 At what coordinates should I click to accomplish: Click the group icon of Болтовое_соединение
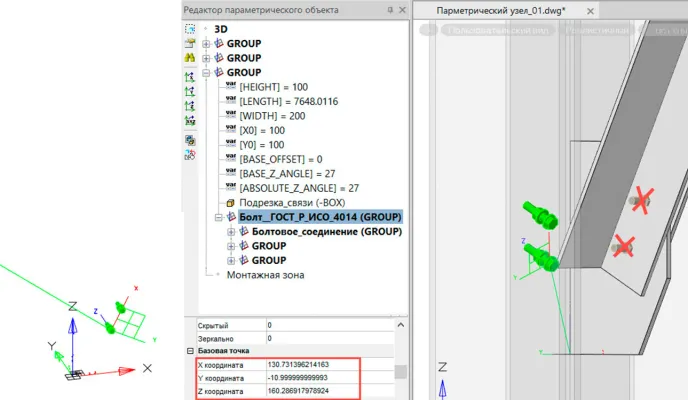pos(244,231)
